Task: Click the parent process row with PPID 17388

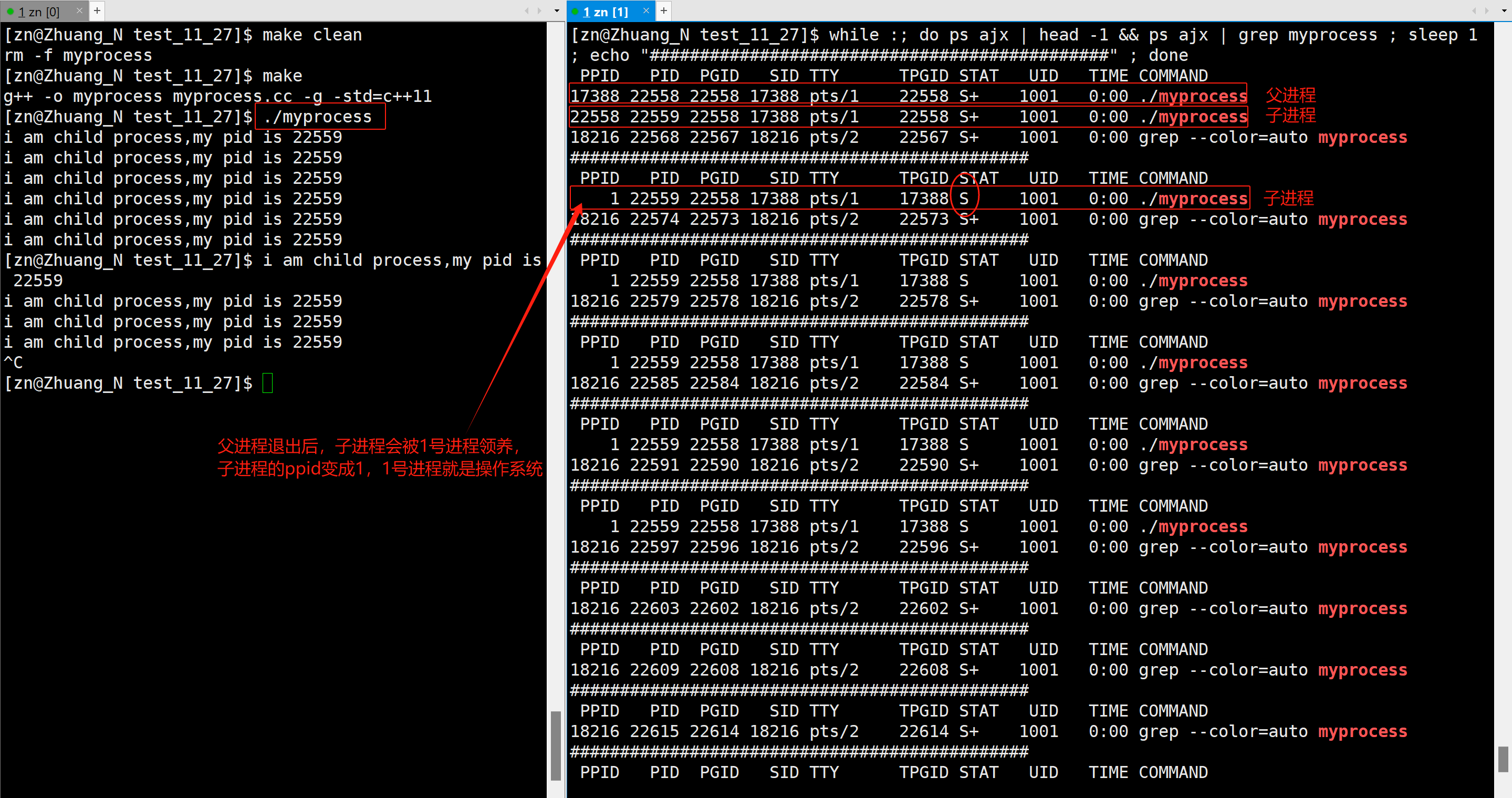Action: click(909, 96)
